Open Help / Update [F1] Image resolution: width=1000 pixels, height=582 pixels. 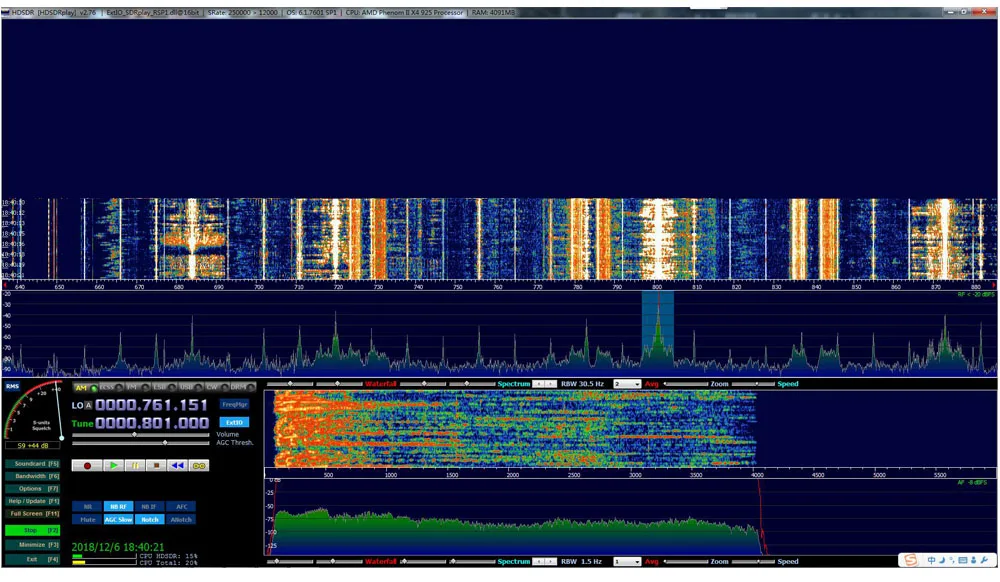[33, 501]
